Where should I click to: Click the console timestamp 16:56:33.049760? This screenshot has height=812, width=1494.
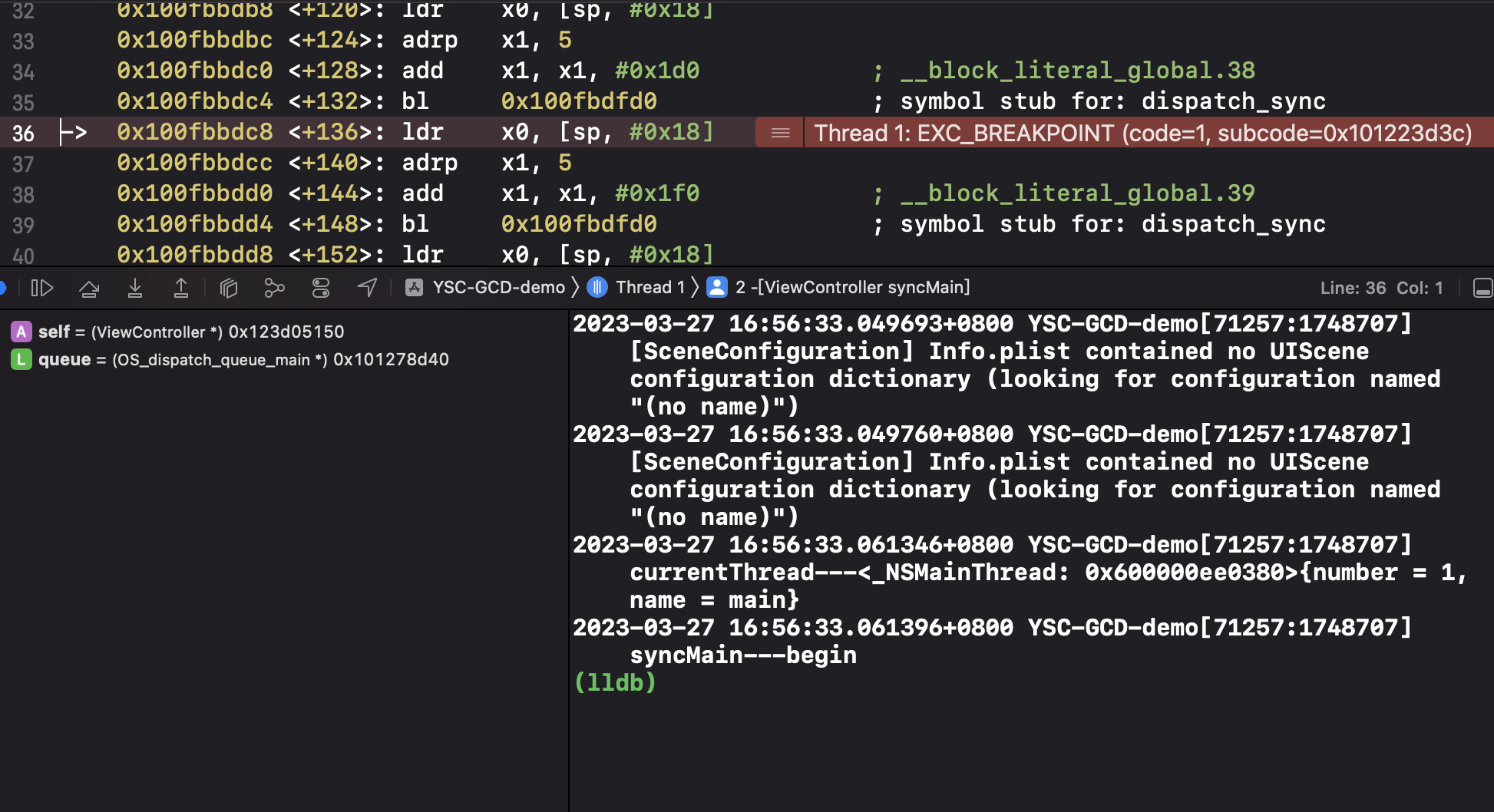pos(871,434)
